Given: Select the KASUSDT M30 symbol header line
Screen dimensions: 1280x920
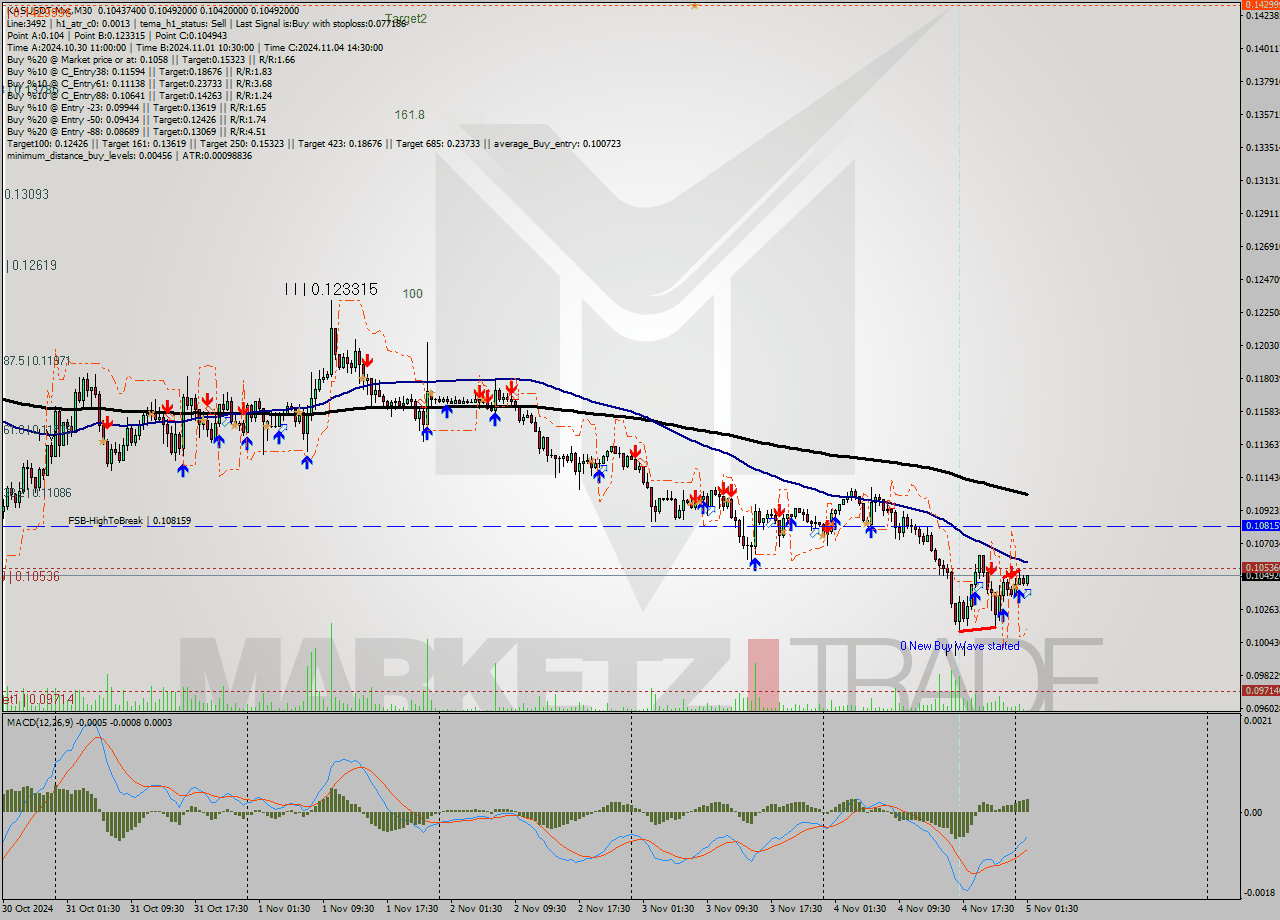Looking at the screenshot, I should pos(152,9).
